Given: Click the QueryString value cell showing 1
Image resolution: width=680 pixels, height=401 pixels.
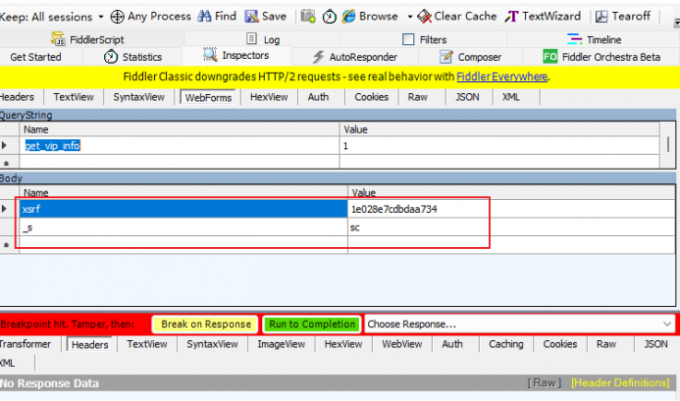Looking at the screenshot, I should coord(500,146).
